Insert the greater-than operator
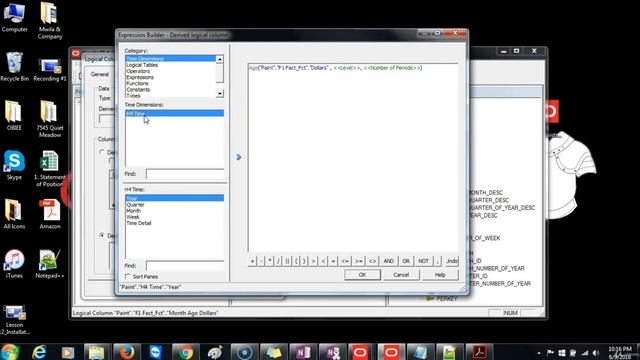 (313, 261)
